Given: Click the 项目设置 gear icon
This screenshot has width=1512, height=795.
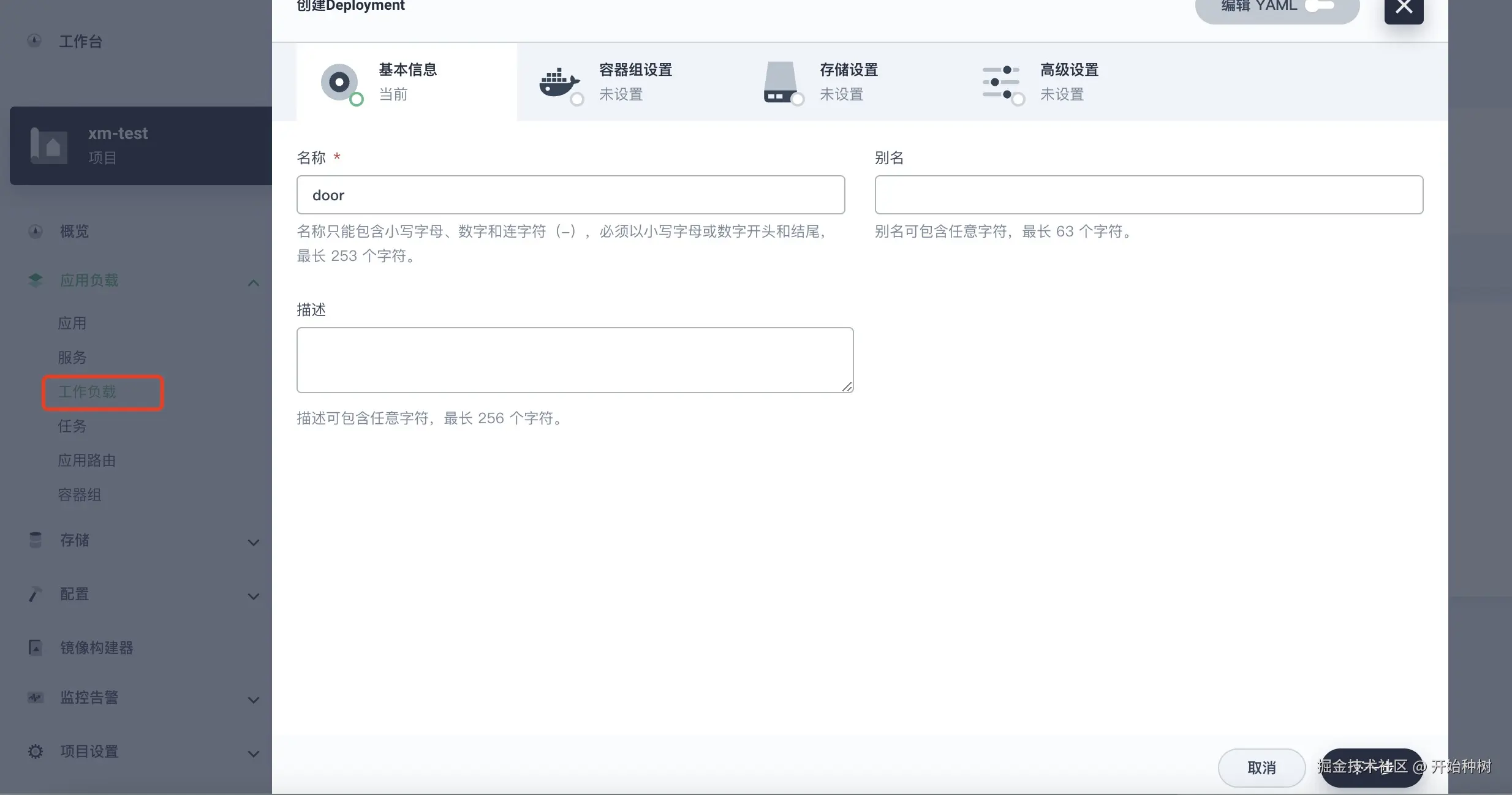Looking at the screenshot, I should (36, 751).
